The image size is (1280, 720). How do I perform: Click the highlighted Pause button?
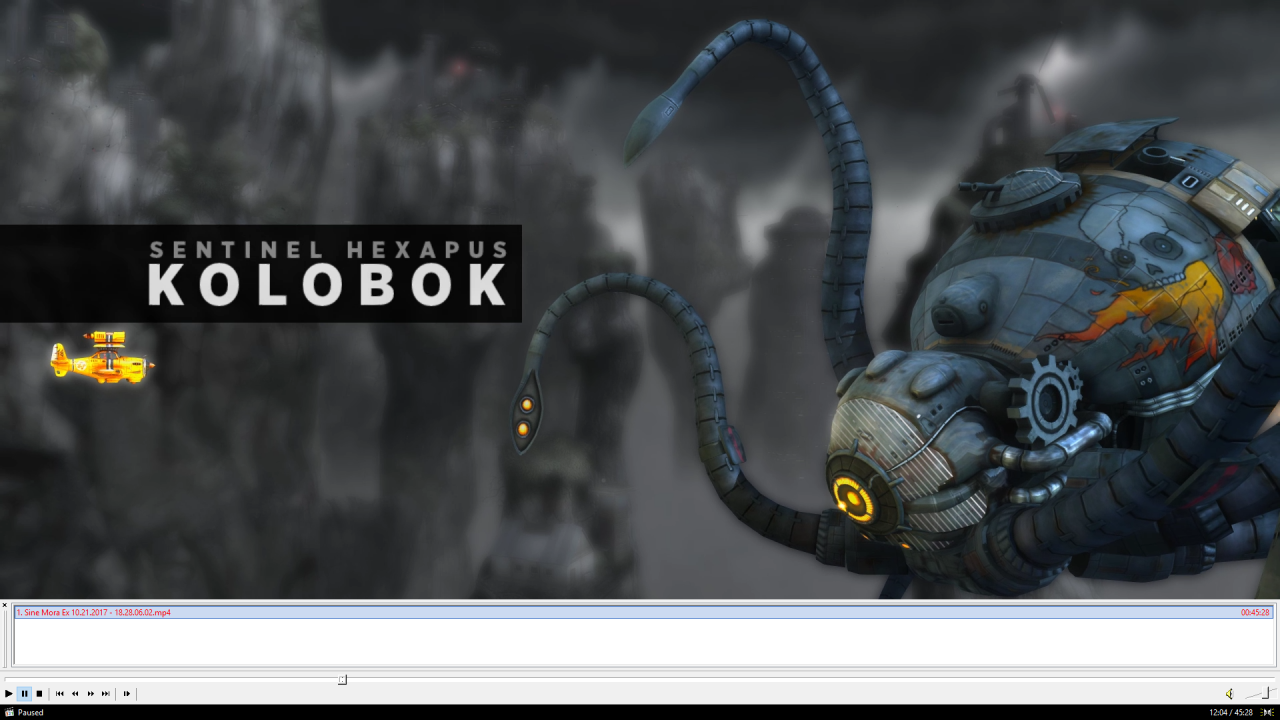24,693
